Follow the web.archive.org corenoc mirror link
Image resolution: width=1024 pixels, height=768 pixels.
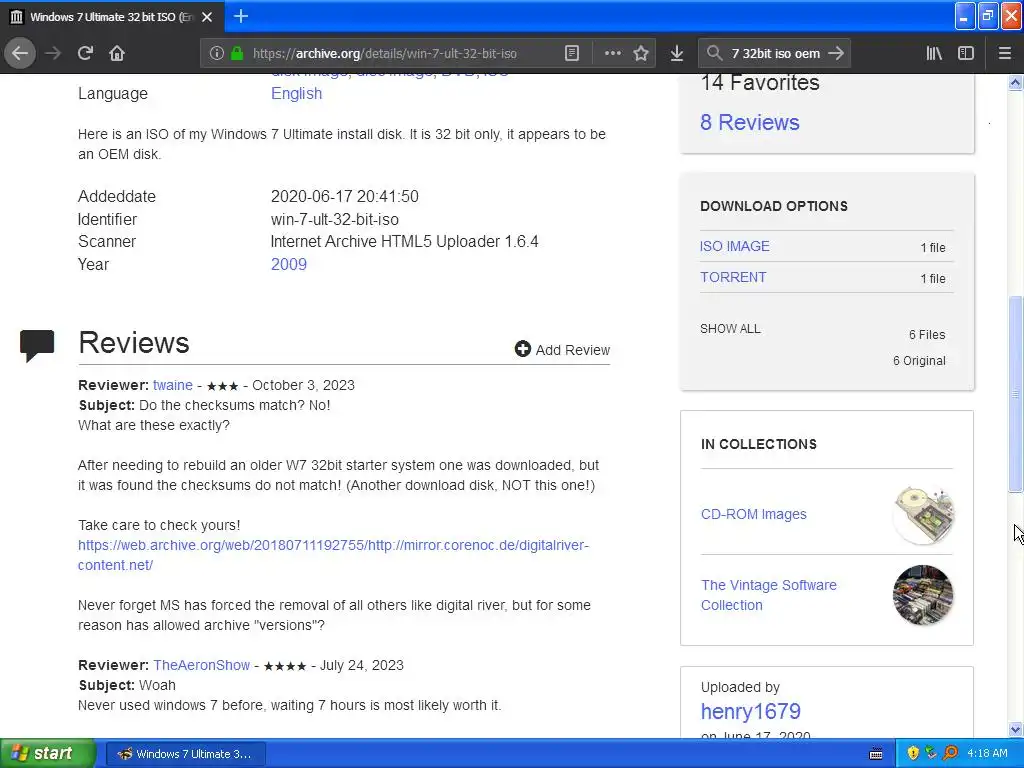333,555
